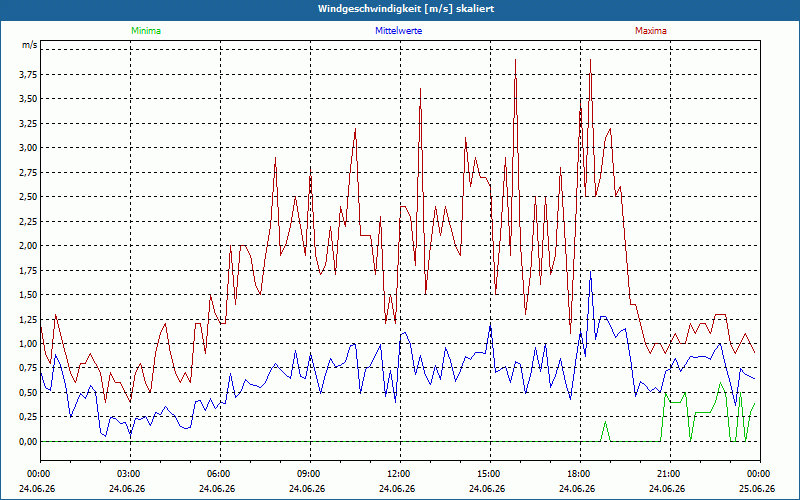This screenshot has width=800, height=500.
Task: Click the 2,75 y-axis value
Action: coord(28,172)
